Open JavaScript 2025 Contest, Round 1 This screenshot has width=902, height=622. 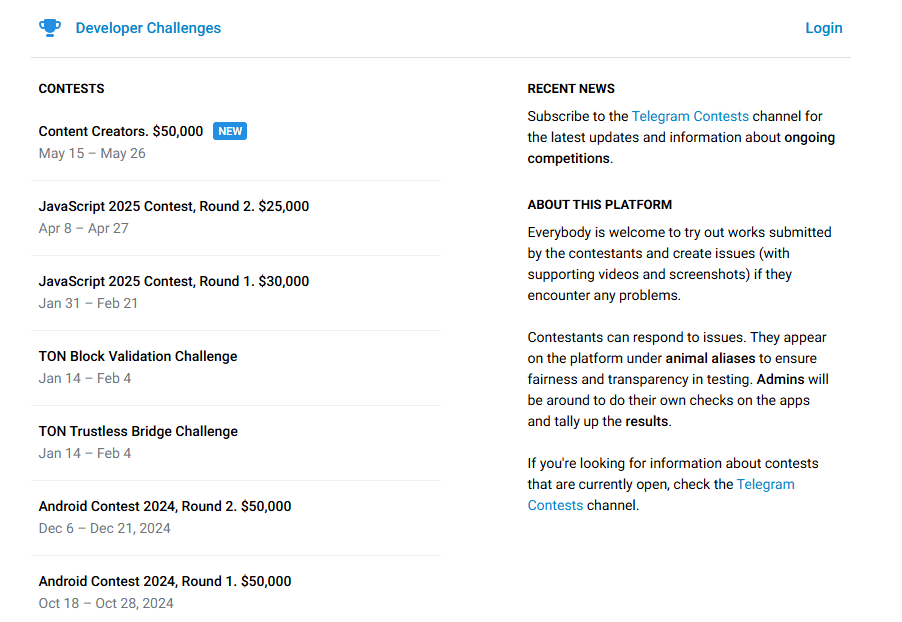(x=174, y=281)
